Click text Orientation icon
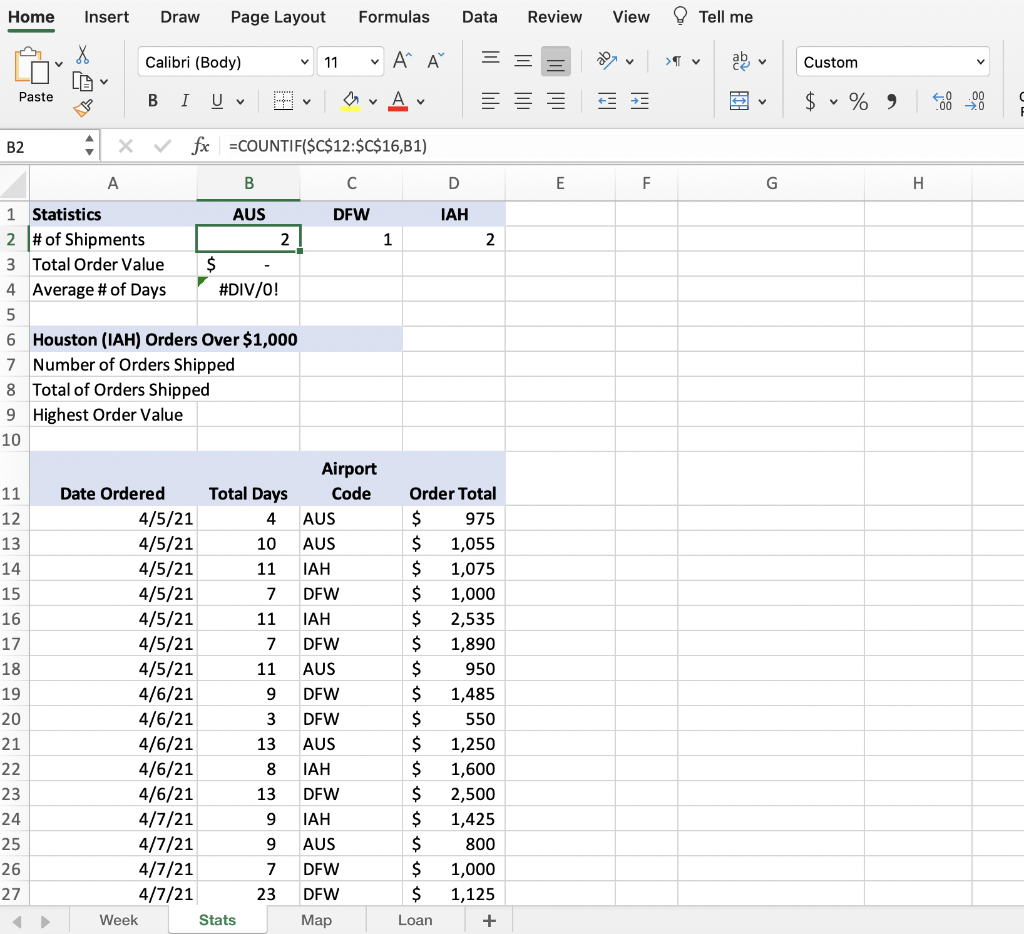1024x934 pixels. [x=607, y=61]
